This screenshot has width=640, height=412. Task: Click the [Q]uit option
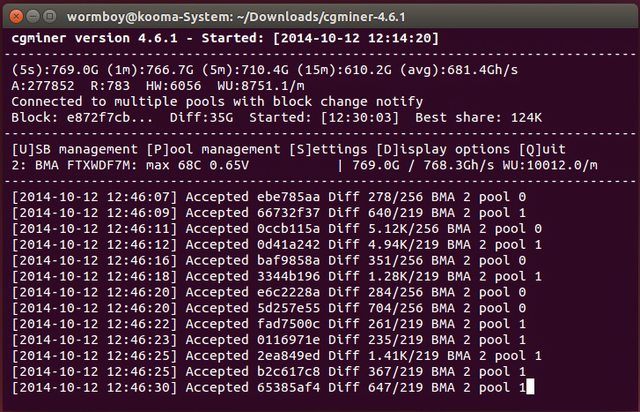click(x=542, y=149)
